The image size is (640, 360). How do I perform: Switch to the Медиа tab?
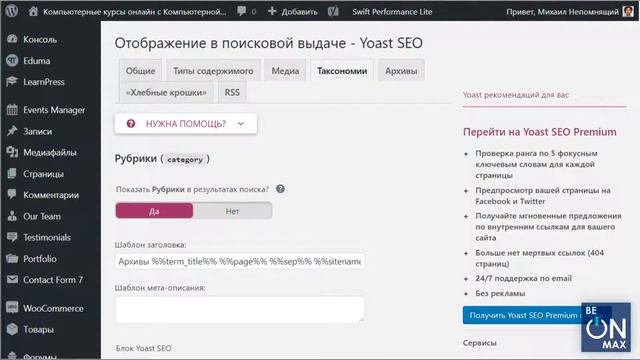(285, 71)
